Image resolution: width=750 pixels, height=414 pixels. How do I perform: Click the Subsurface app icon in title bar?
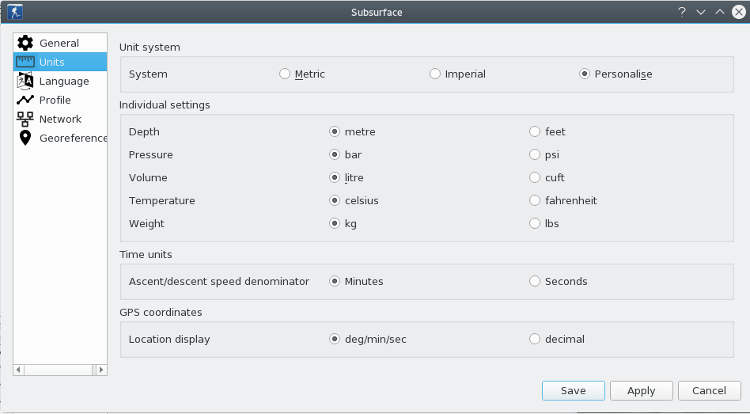[13, 12]
